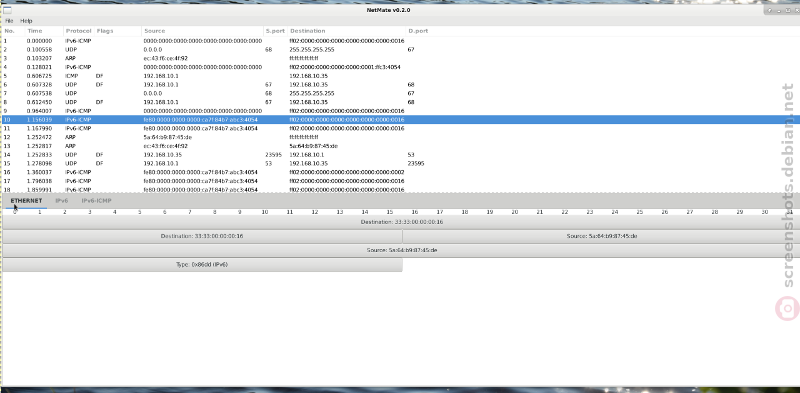The image size is (800, 393).
Task: Select UDP packet 15 with destination port 23595
Action: pos(400,163)
